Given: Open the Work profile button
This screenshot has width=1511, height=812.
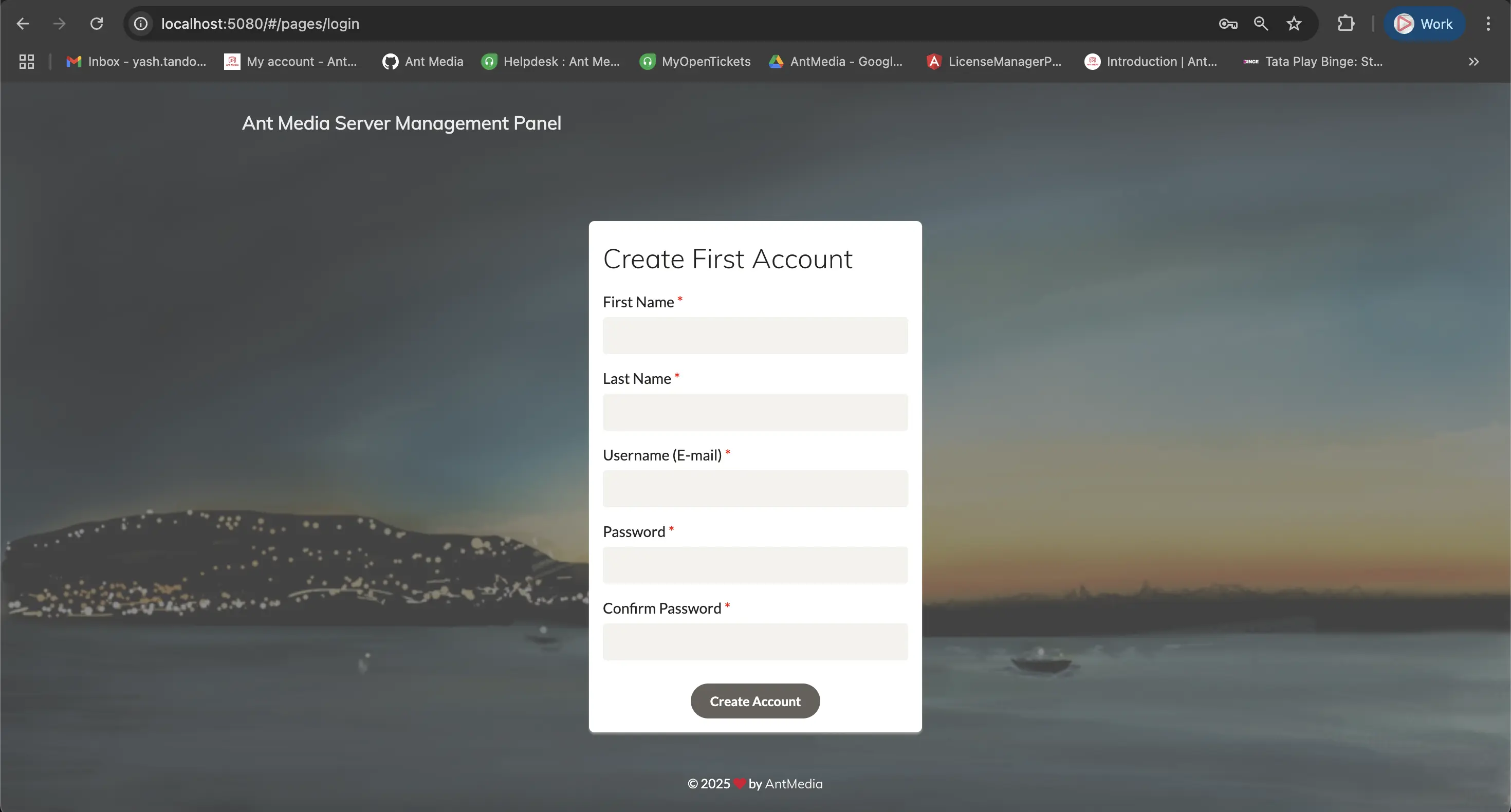Looking at the screenshot, I should pyautogui.click(x=1424, y=24).
